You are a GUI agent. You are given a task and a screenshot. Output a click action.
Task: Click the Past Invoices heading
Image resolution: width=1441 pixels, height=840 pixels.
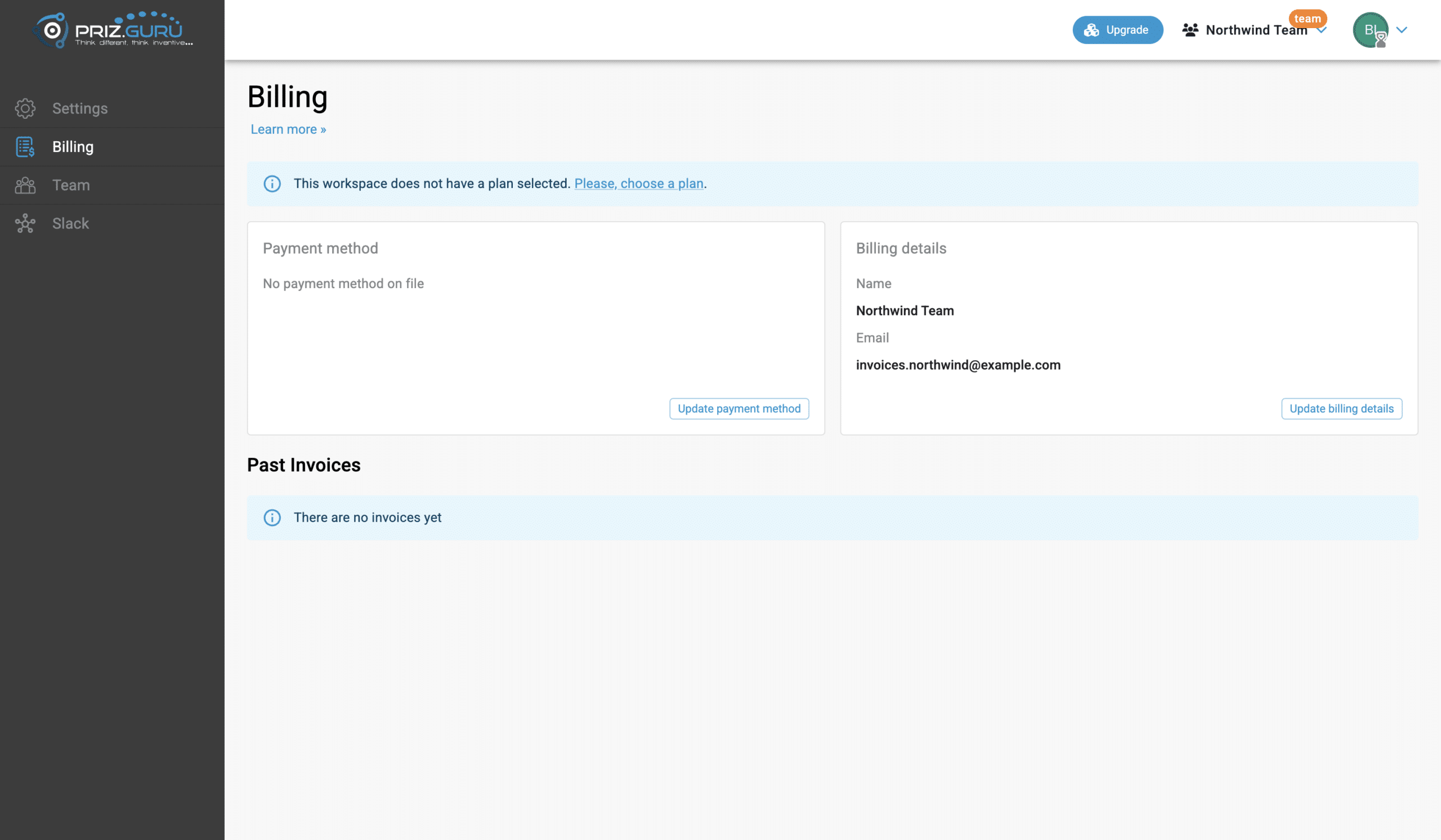(303, 465)
